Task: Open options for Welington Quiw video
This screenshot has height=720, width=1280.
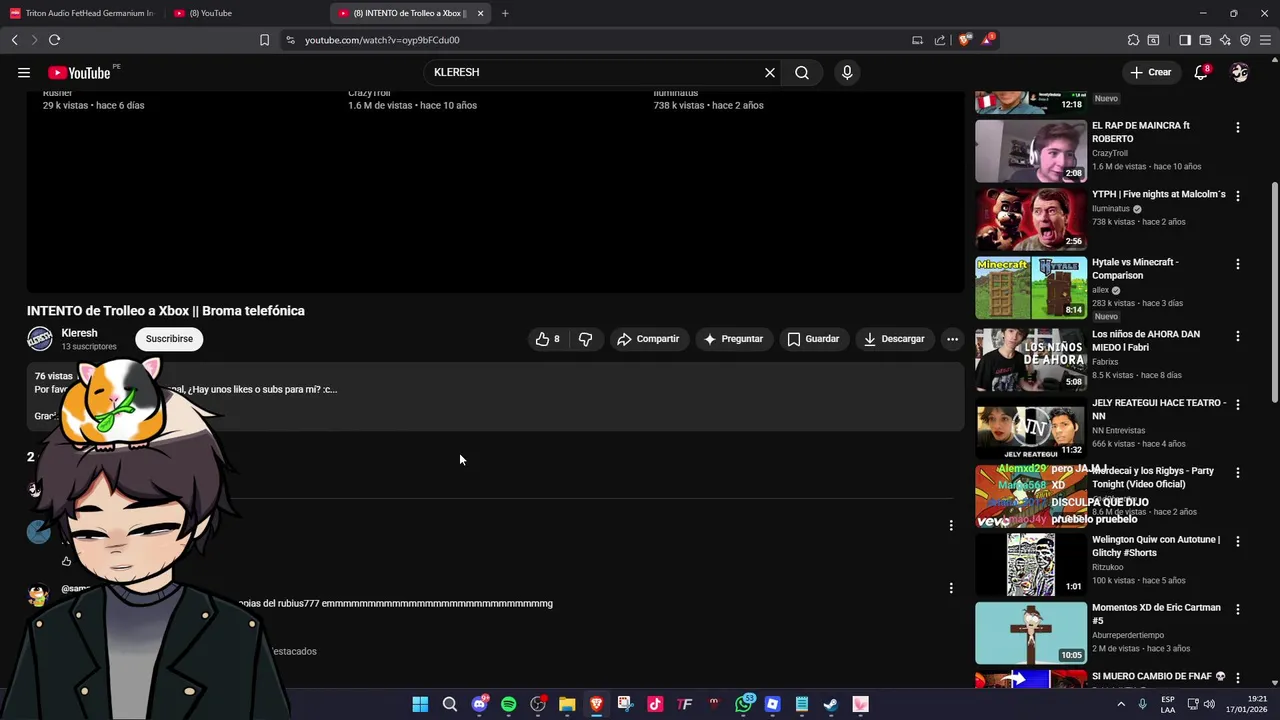Action: [1238, 541]
